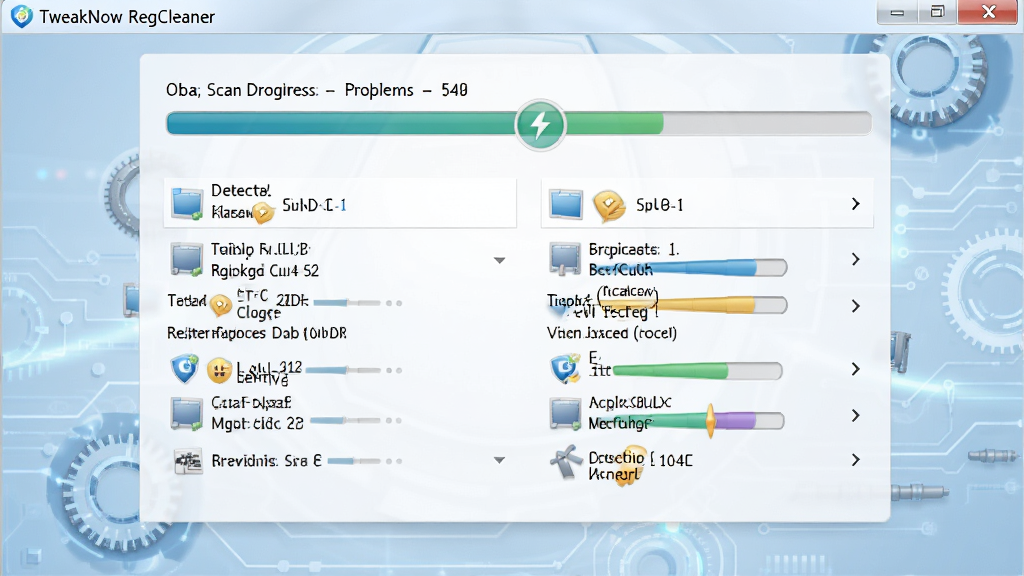Close the TweakNow RegCleaner window

tap(989, 12)
